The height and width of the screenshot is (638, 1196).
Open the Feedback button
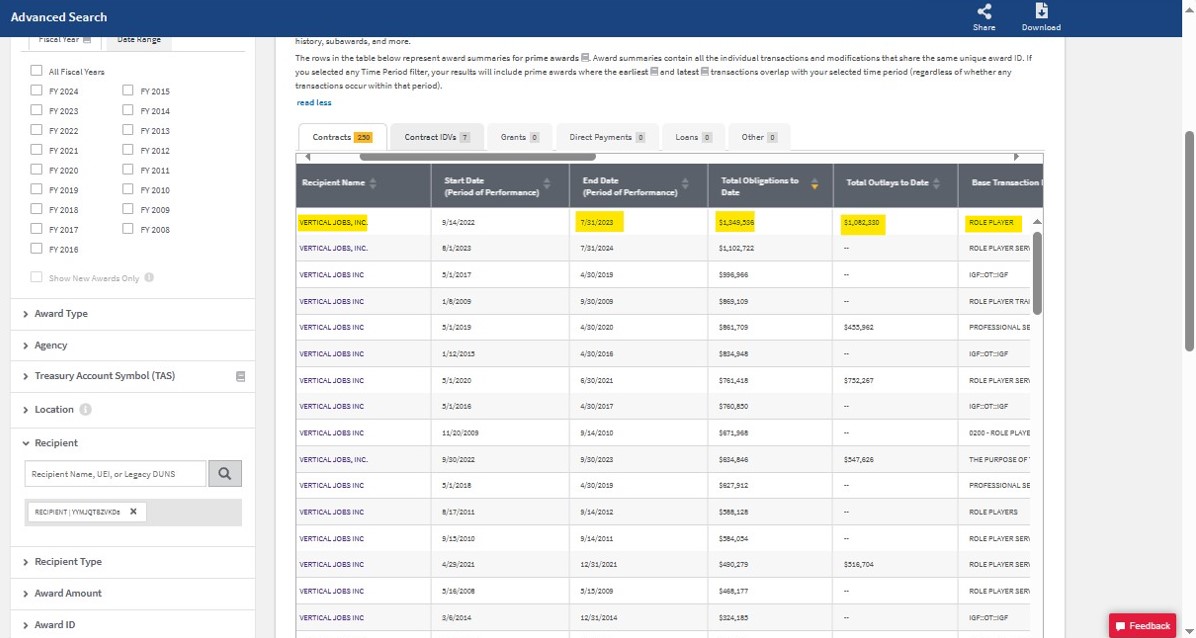(1142, 626)
